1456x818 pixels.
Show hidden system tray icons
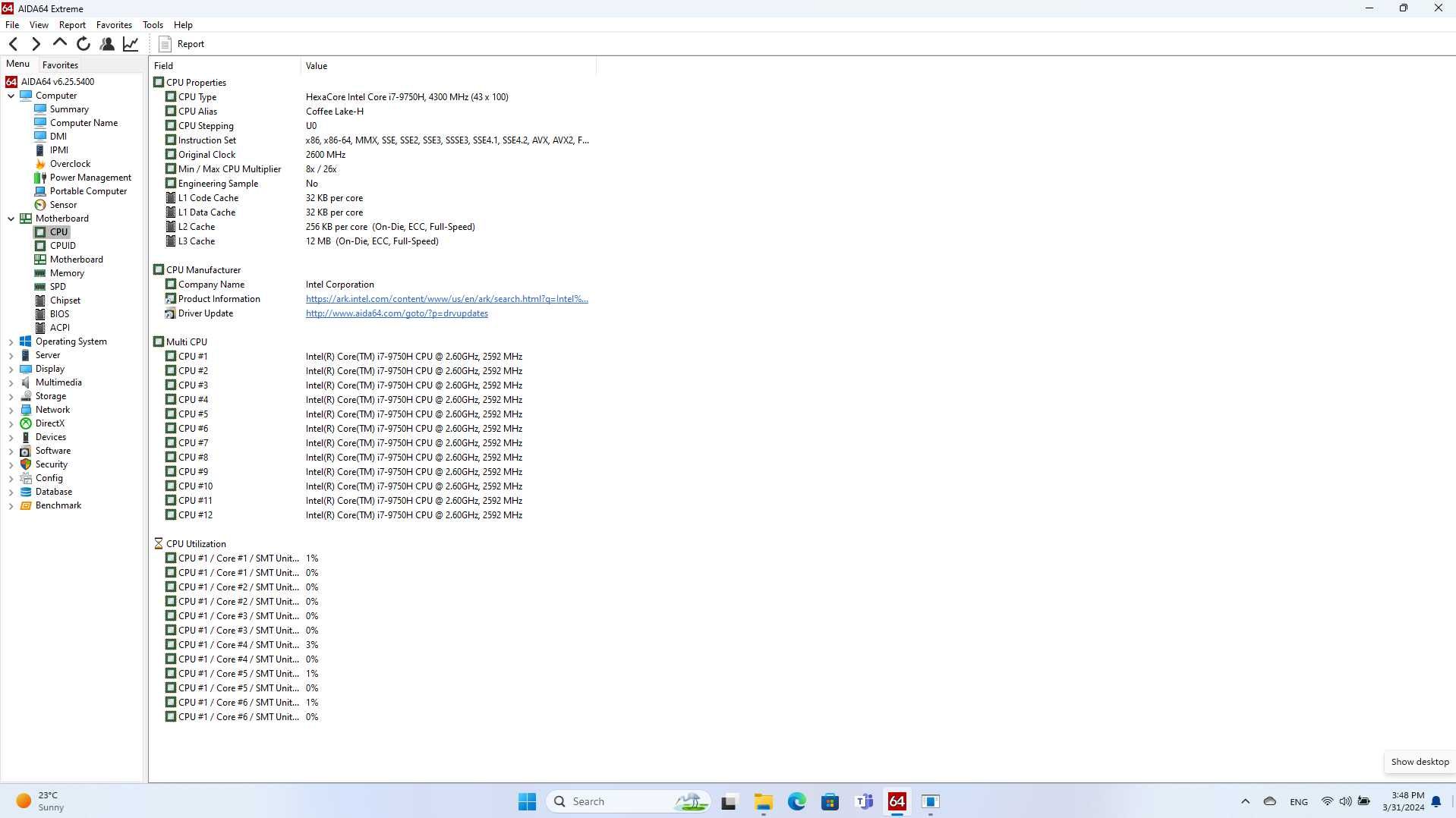click(1245, 801)
